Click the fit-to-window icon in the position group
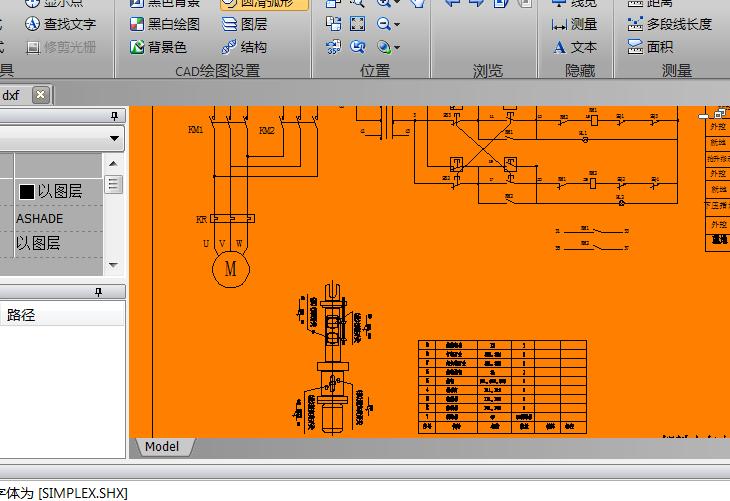The height and width of the screenshot is (501, 730). point(358,24)
